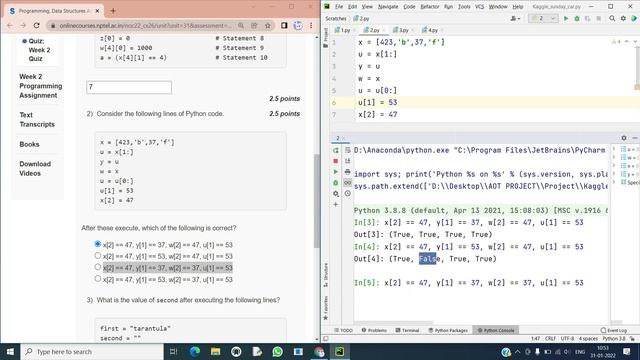Screen dimensions: 640x360
Task: Click answer input field containing 7
Action: coord(129,87)
